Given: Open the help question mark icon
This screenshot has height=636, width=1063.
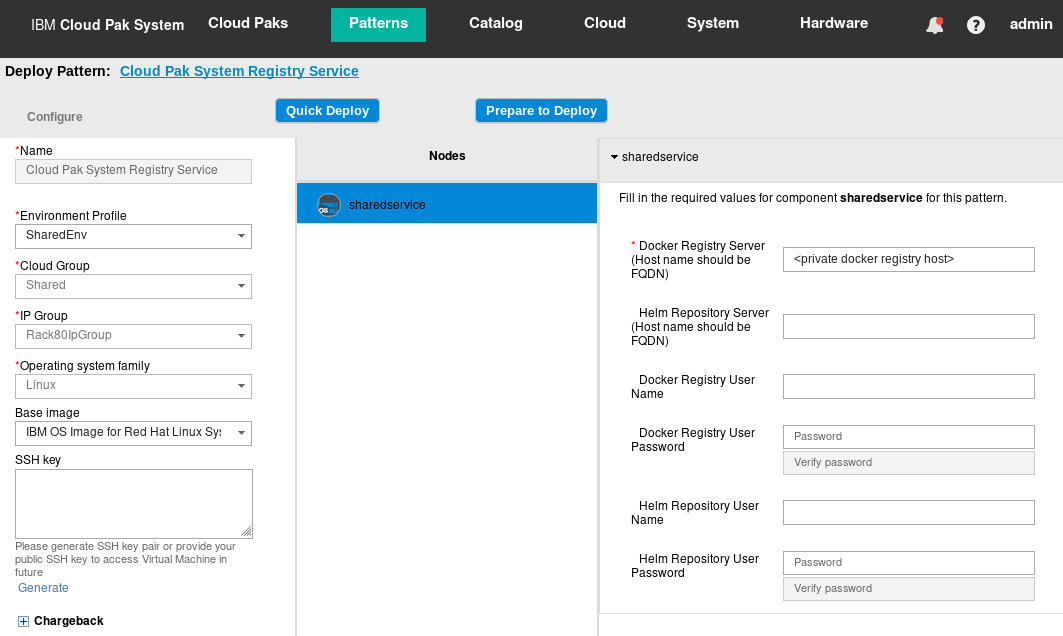Looking at the screenshot, I should tap(976, 25).
